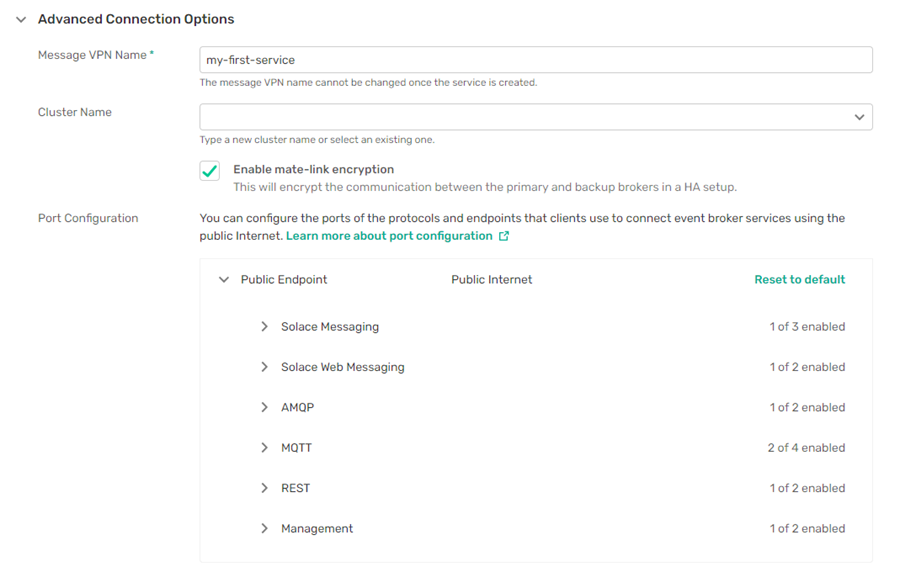Collapse the Public Endpoint section chevron
The image size is (900, 588).
[224, 280]
